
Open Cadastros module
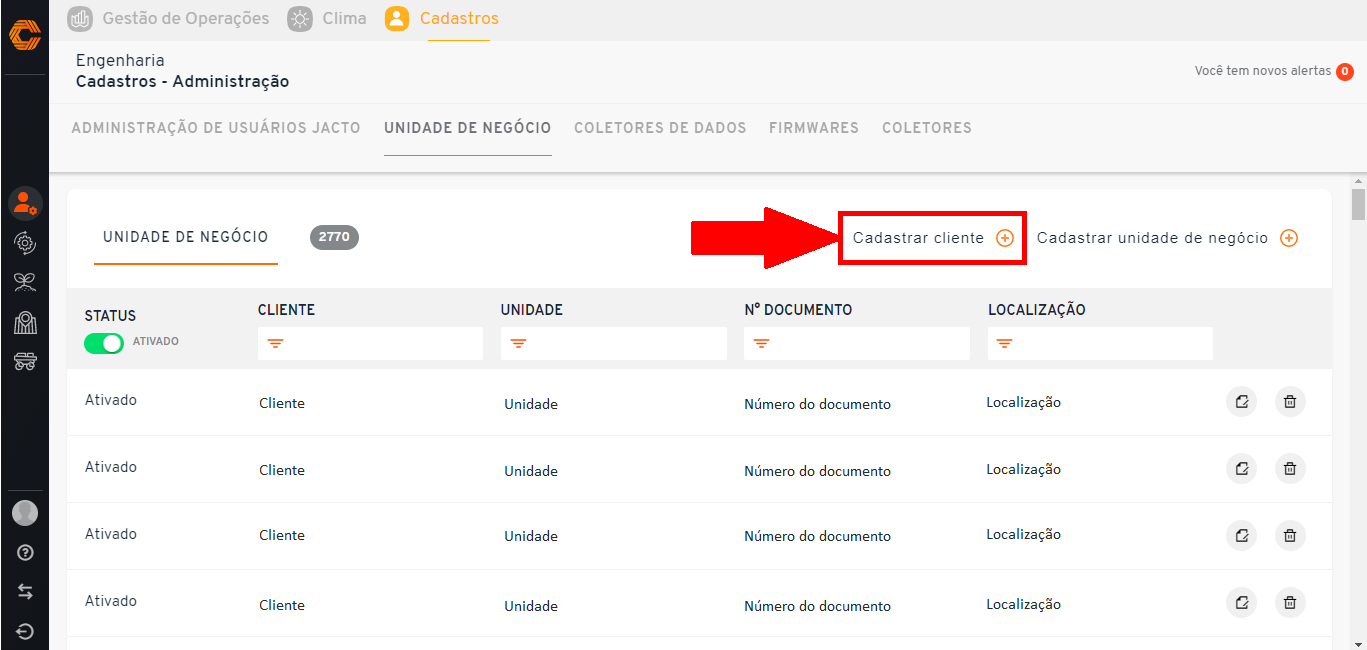[459, 18]
